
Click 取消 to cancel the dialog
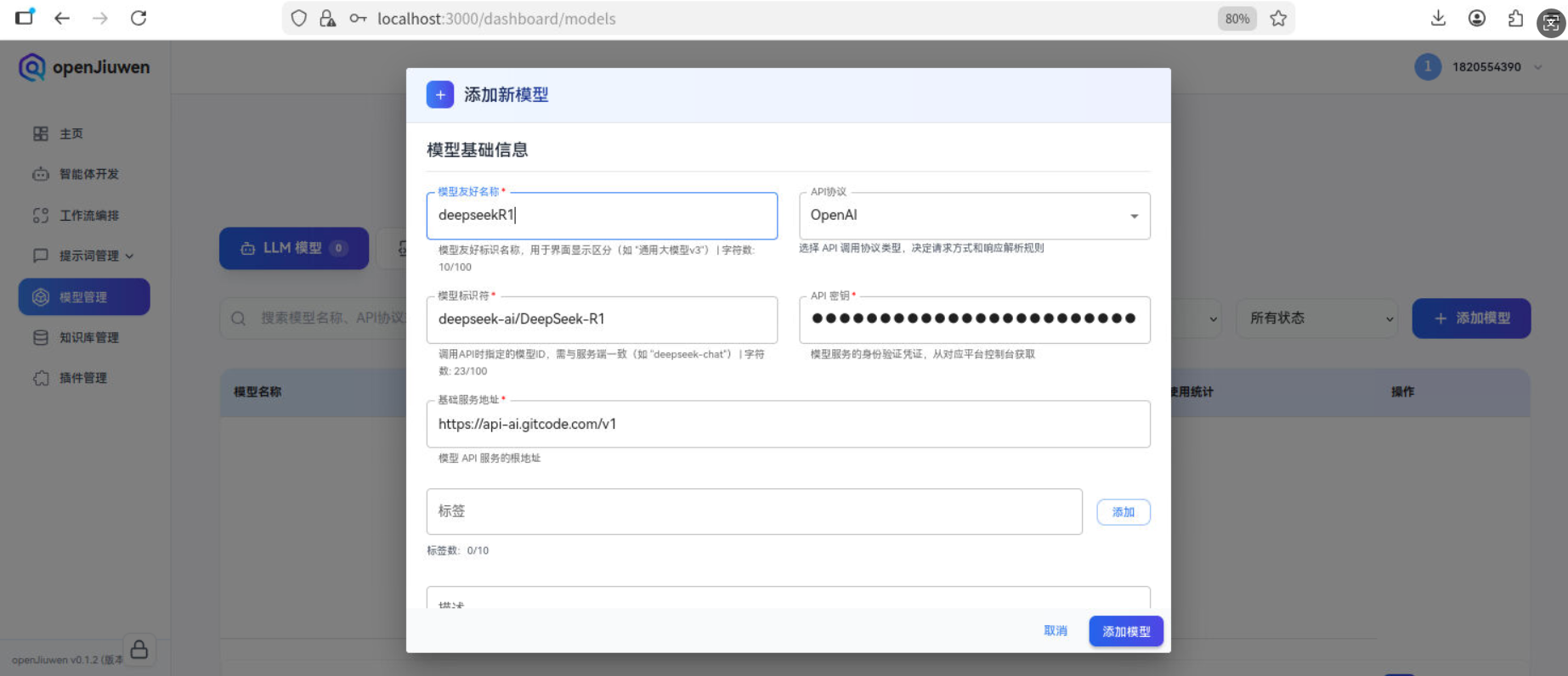pyautogui.click(x=1056, y=631)
